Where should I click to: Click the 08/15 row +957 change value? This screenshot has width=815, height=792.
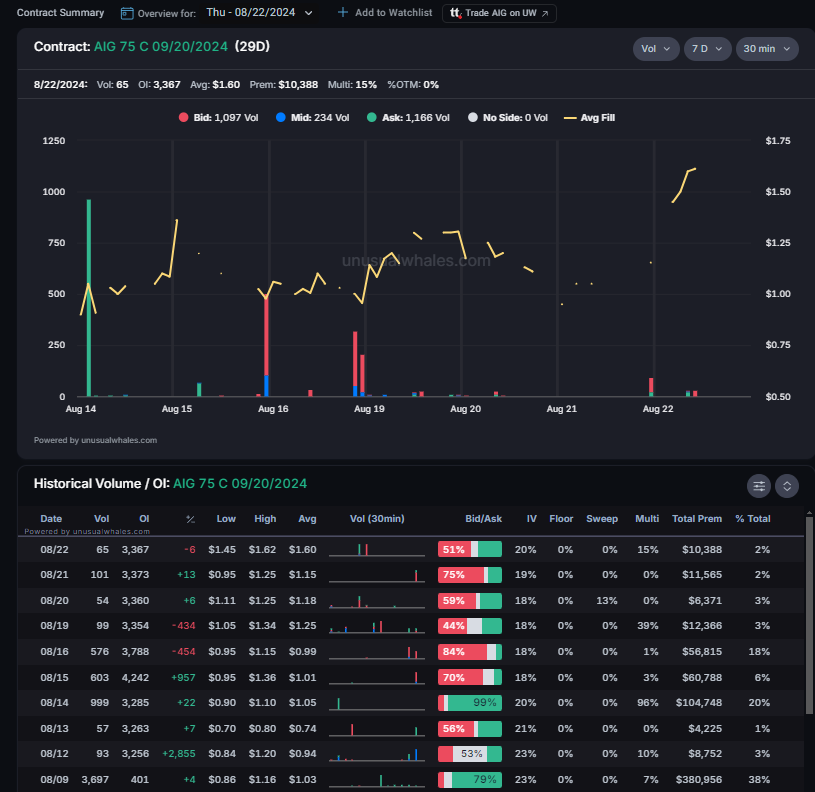[x=183, y=678]
